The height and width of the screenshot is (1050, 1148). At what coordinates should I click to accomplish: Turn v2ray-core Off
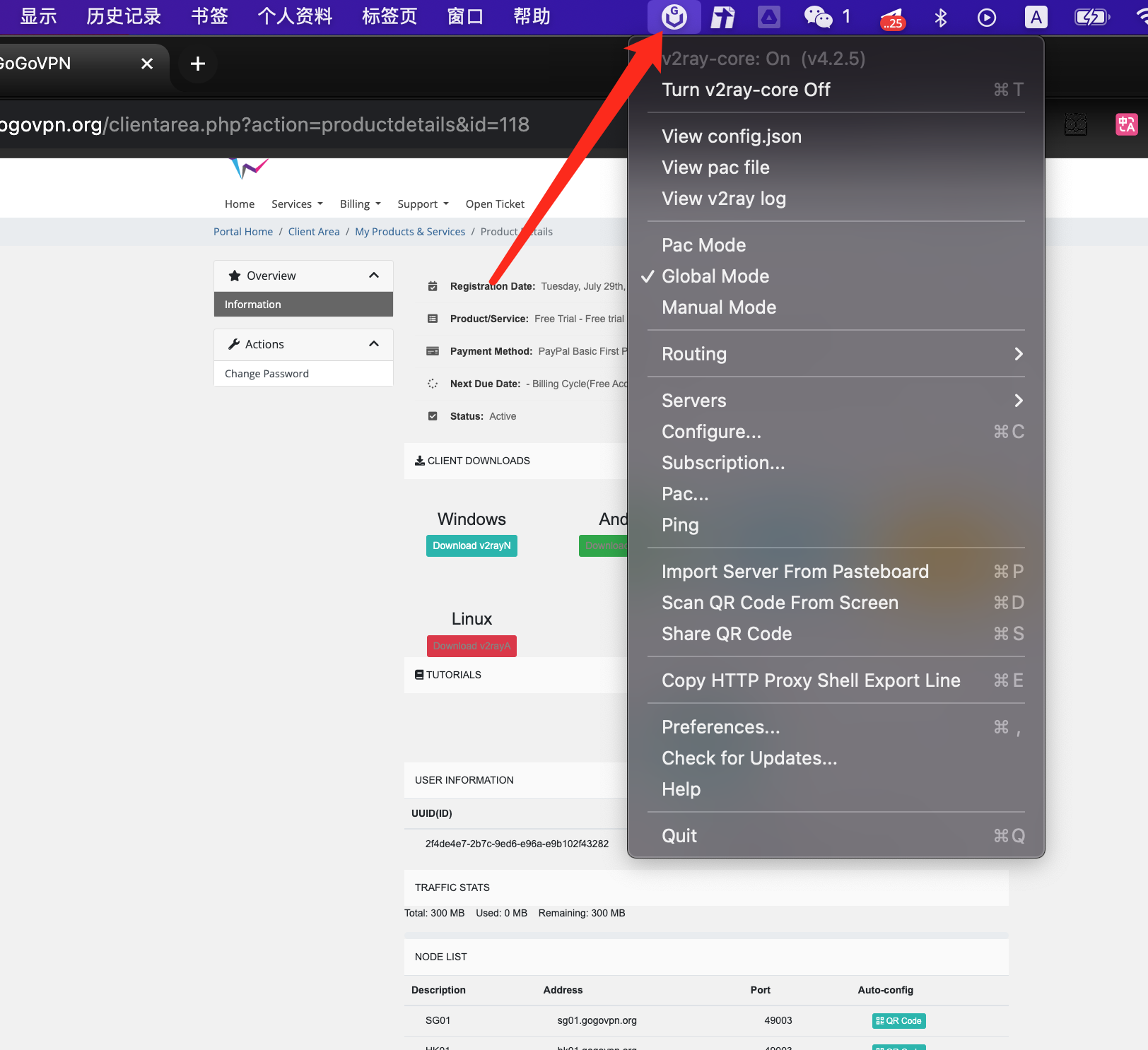coord(836,90)
